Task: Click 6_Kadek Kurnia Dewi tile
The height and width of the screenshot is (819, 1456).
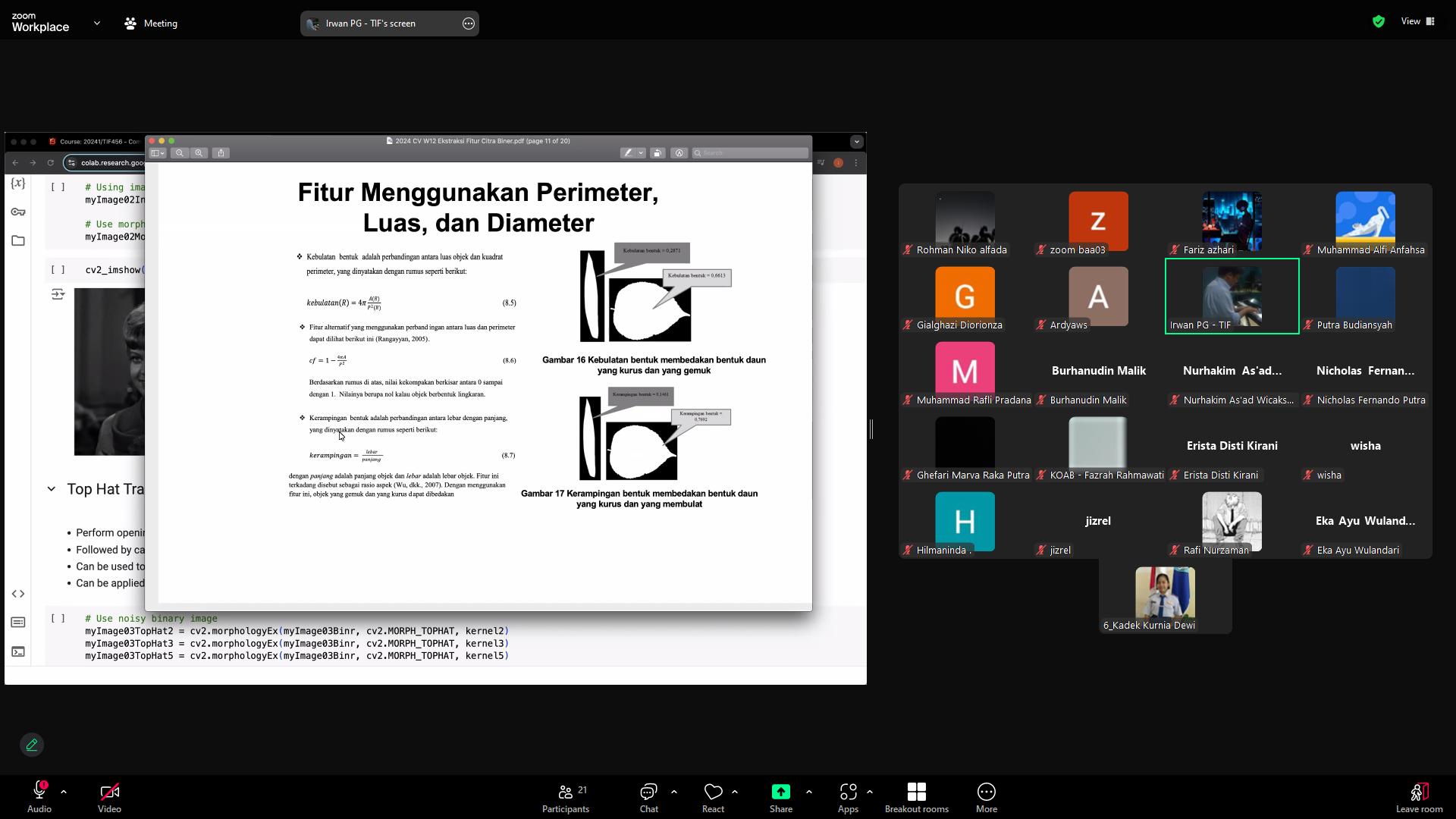Action: (x=1165, y=596)
